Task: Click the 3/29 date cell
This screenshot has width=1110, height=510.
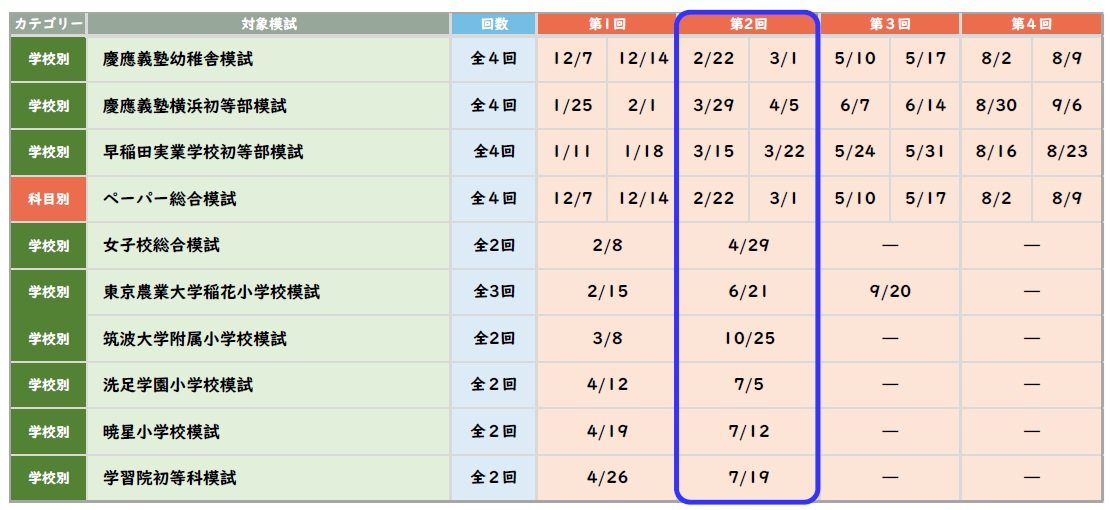Action: coord(713,105)
